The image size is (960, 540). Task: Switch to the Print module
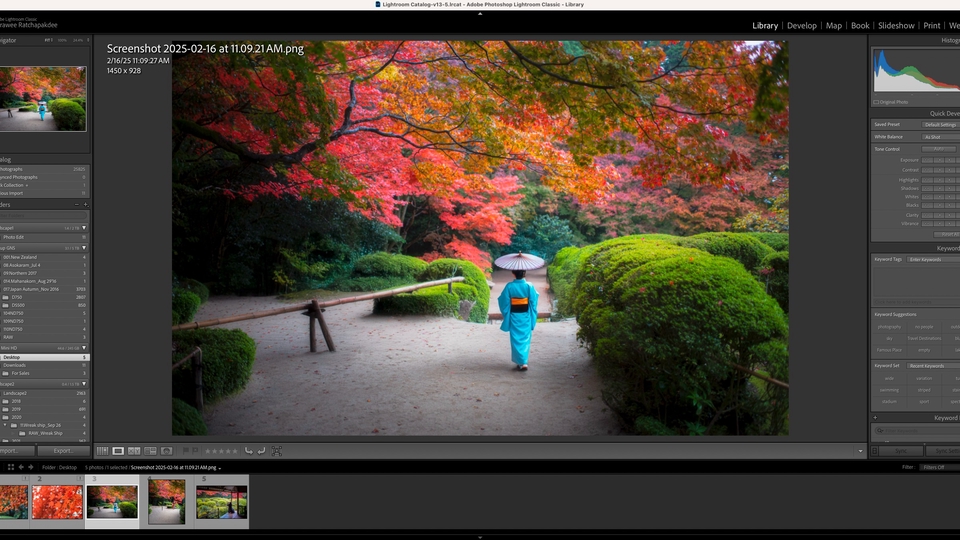(x=932, y=26)
